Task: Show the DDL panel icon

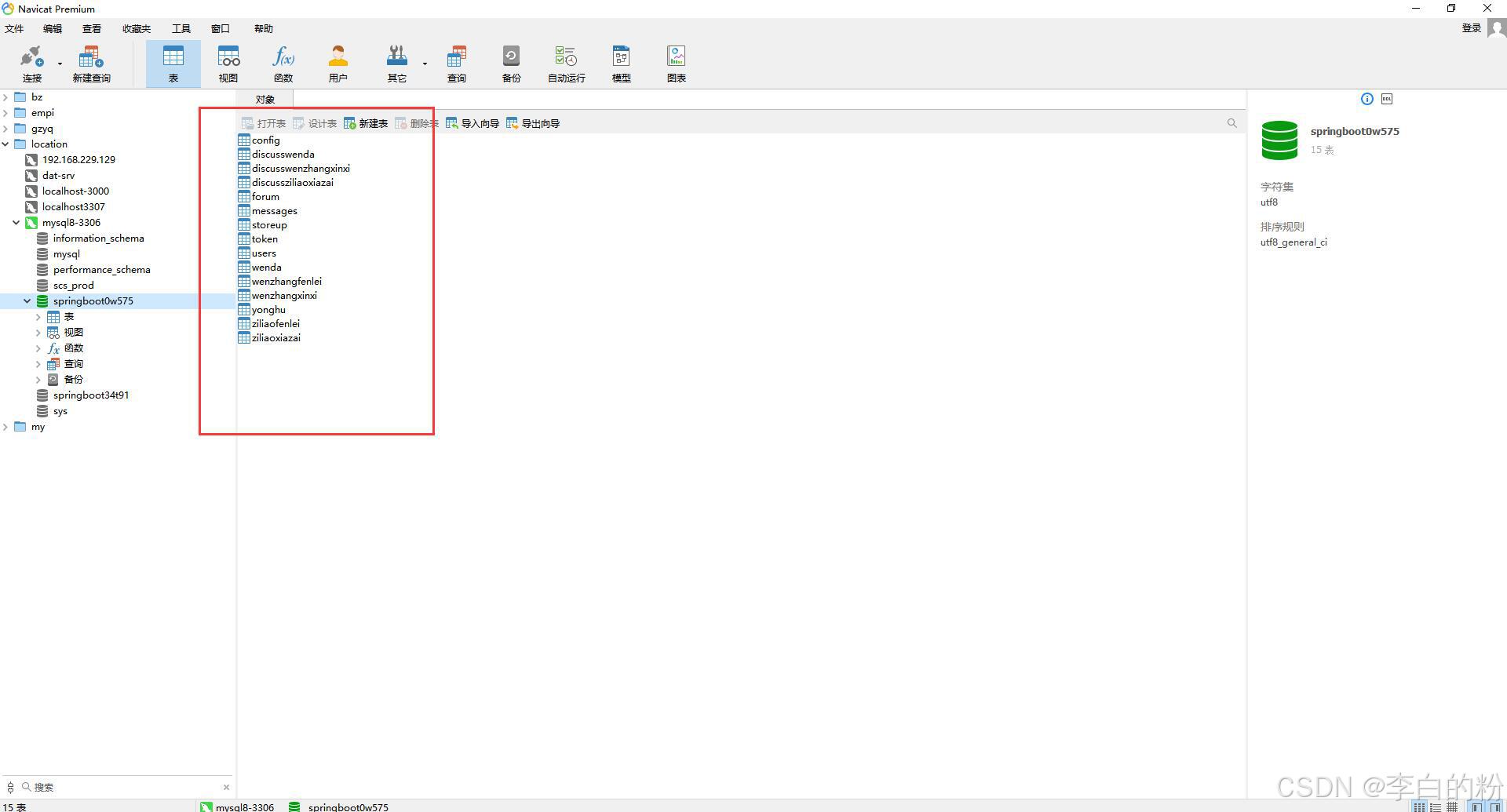Action: click(x=1387, y=99)
